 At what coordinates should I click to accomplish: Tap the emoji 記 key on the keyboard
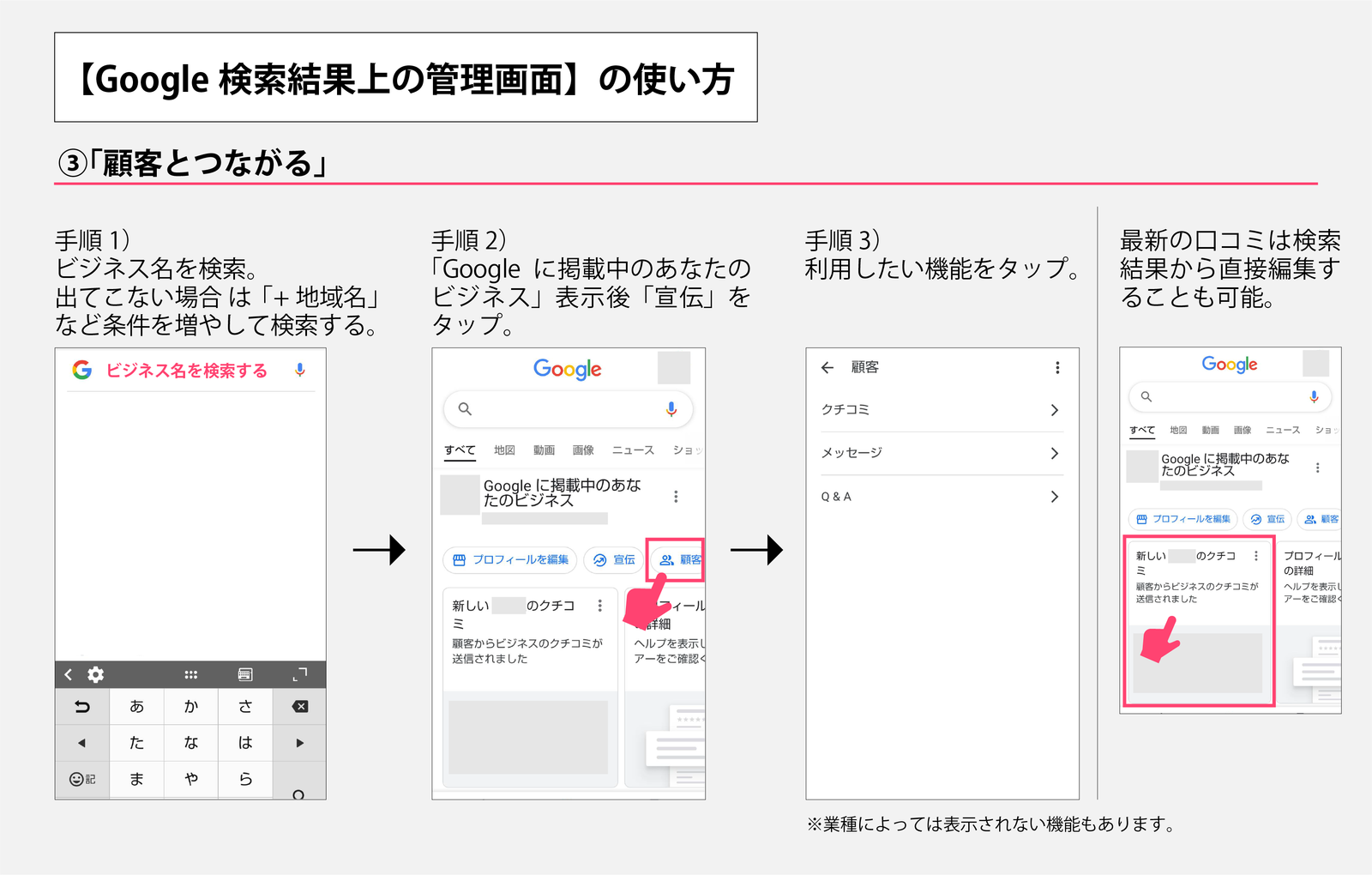pos(82,779)
